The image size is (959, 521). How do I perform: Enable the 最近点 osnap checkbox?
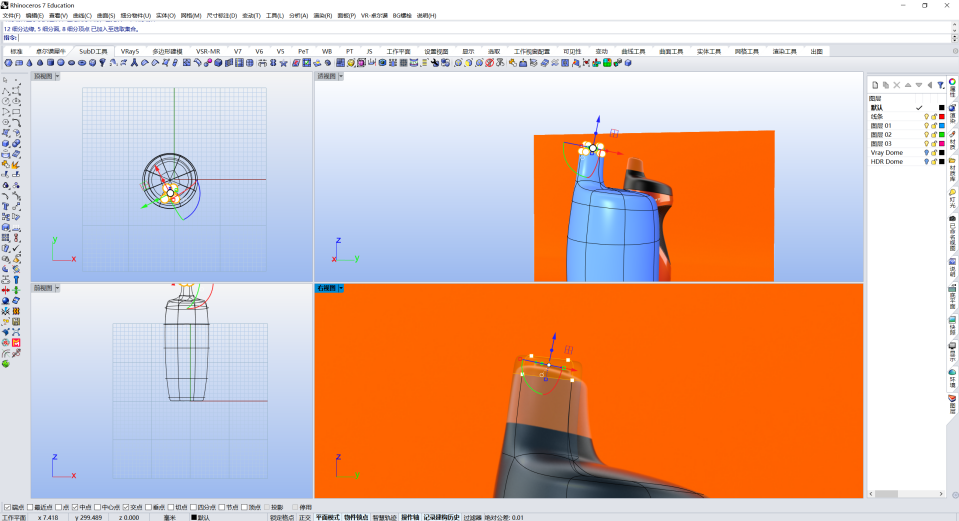(x=30, y=507)
